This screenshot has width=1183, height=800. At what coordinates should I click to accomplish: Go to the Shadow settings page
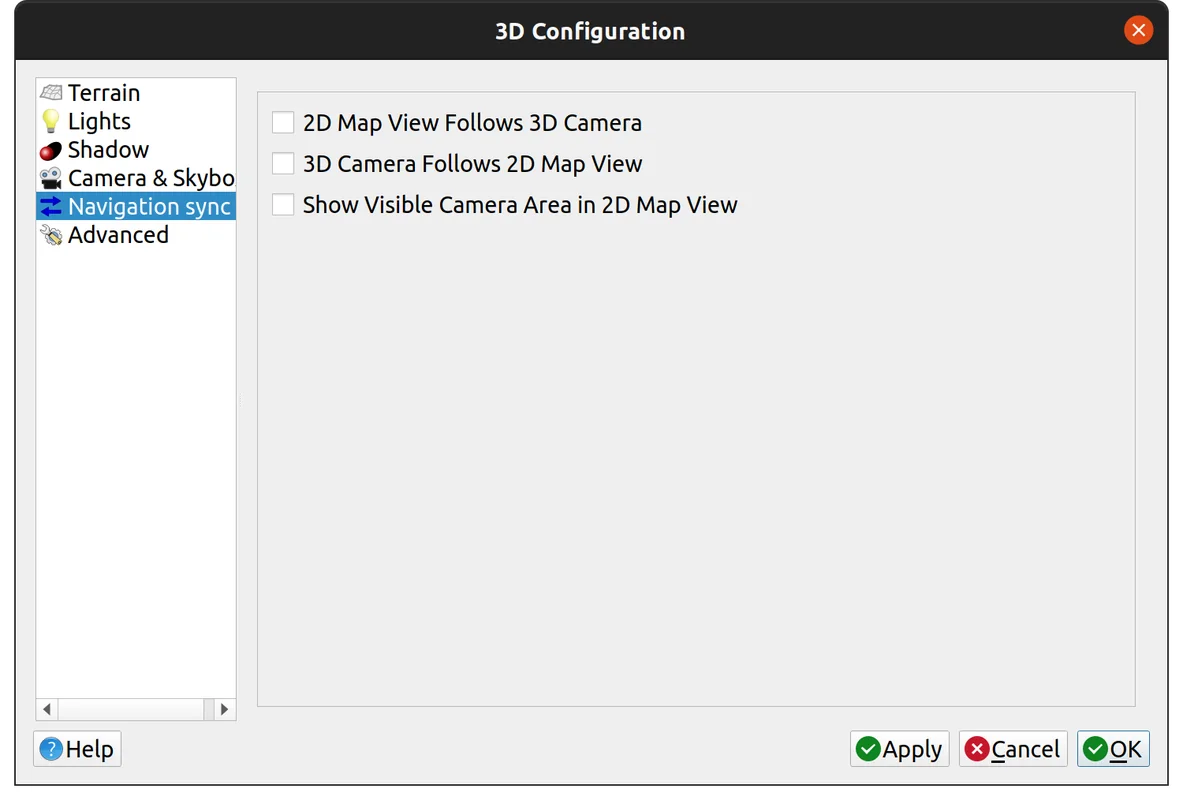point(107,150)
